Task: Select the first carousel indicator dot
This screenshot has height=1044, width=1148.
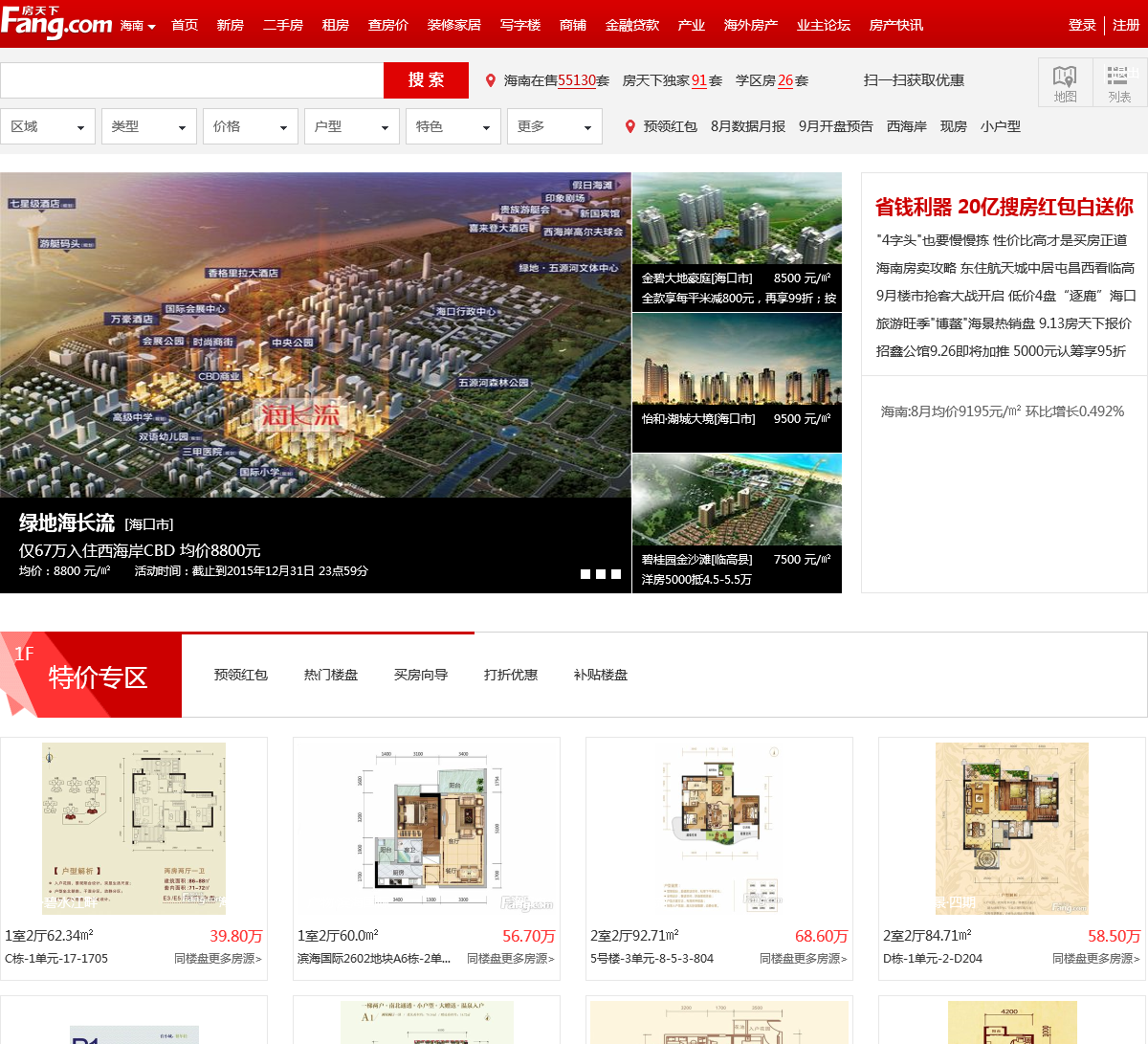Action: 585,574
